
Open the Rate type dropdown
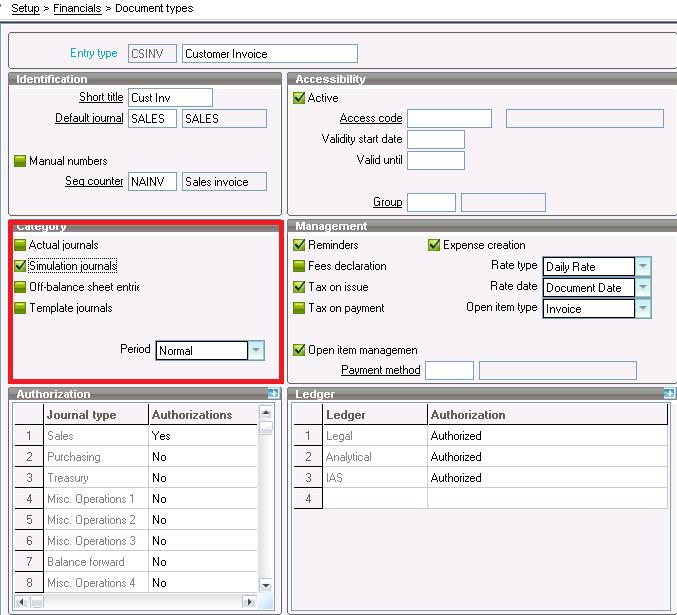pos(643,266)
